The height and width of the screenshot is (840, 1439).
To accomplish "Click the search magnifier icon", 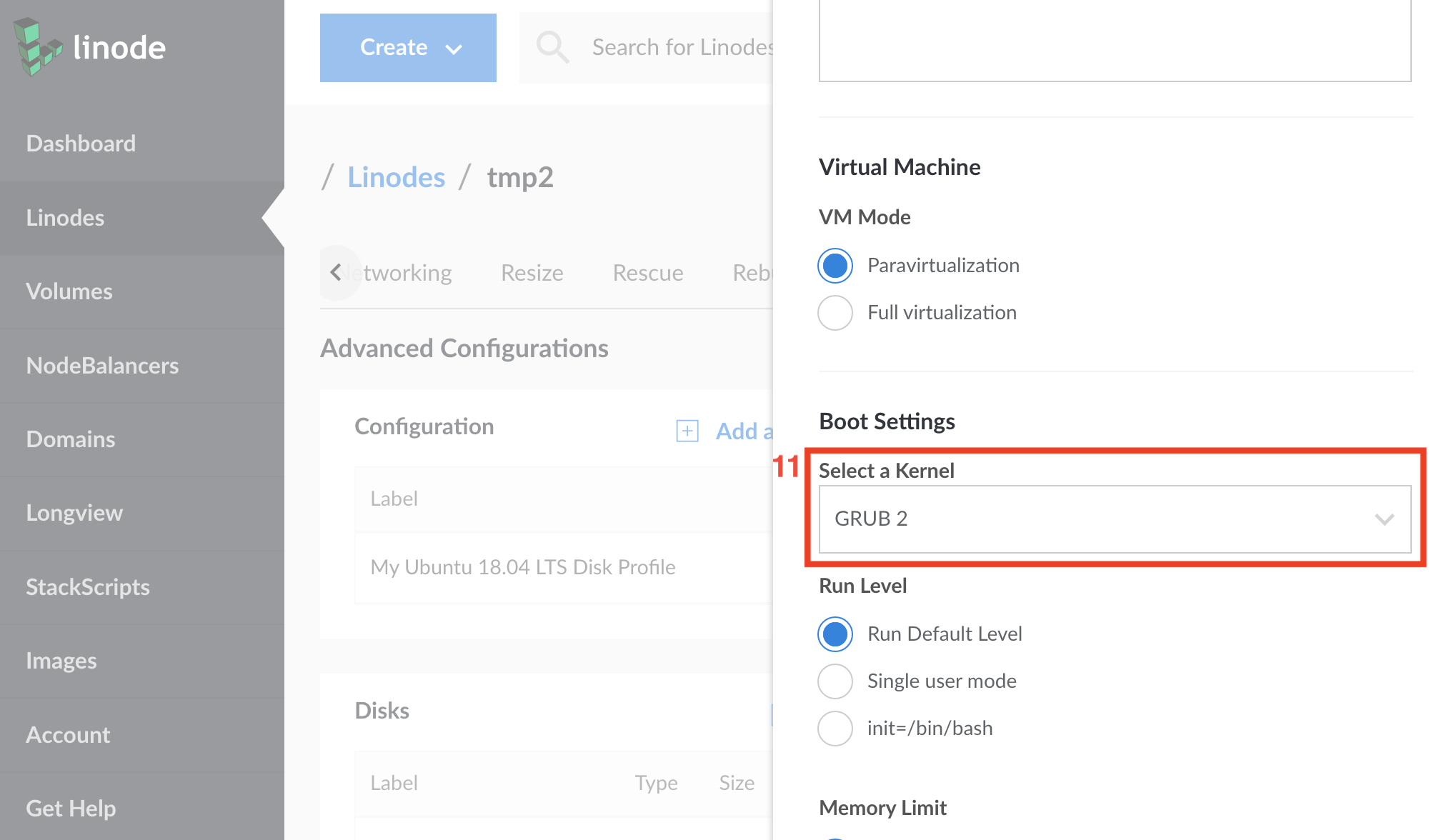I will (553, 47).
